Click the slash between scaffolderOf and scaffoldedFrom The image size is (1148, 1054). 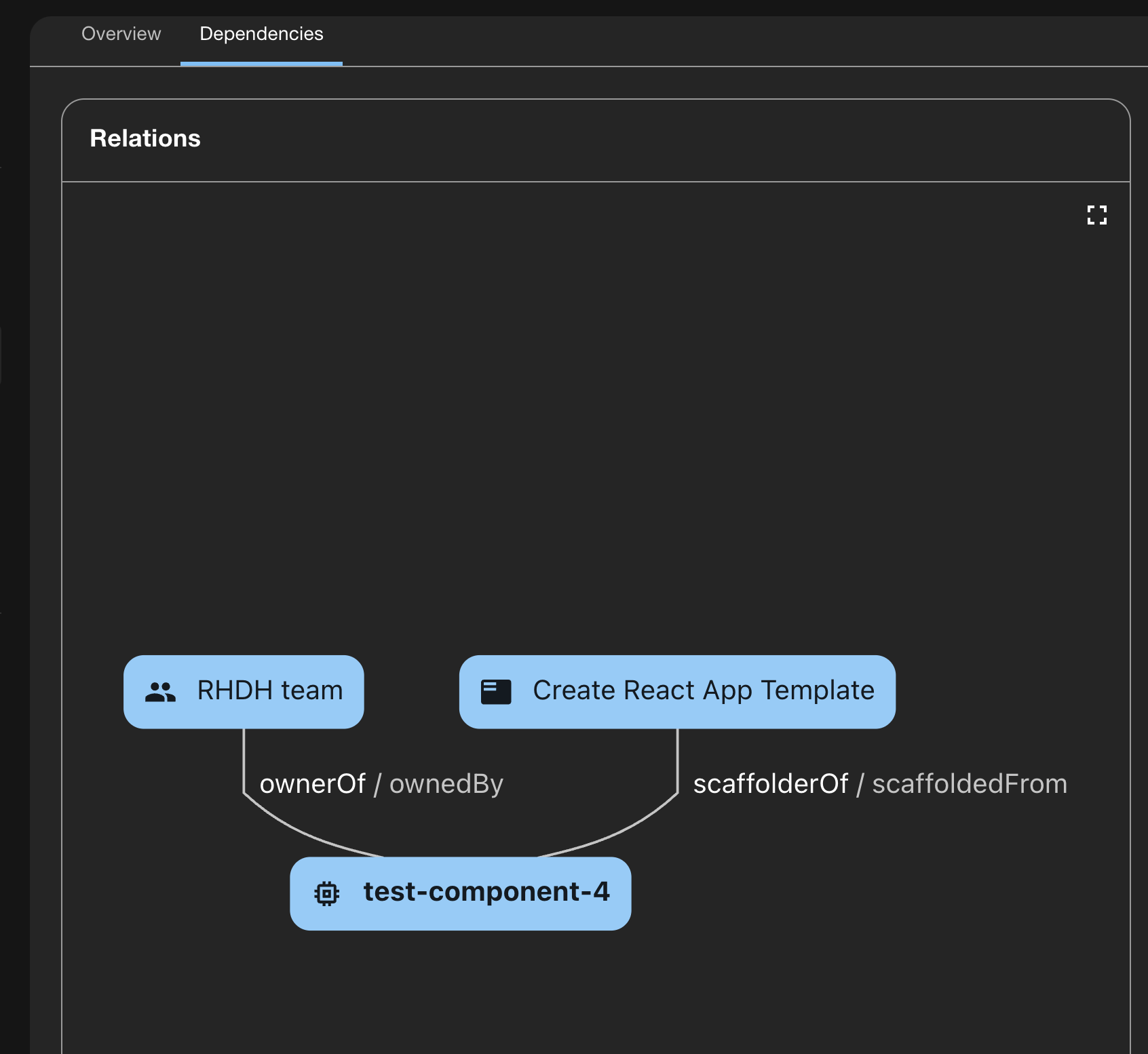coord(860,785)
